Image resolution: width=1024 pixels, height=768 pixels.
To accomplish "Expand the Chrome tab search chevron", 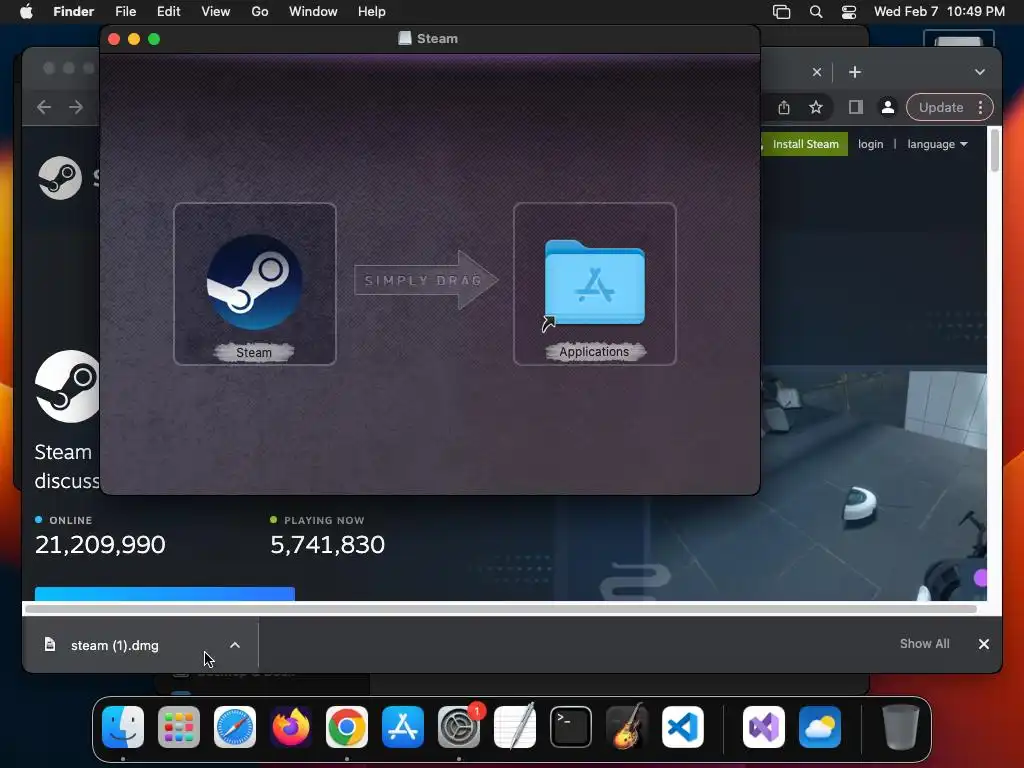I will 980,72.
